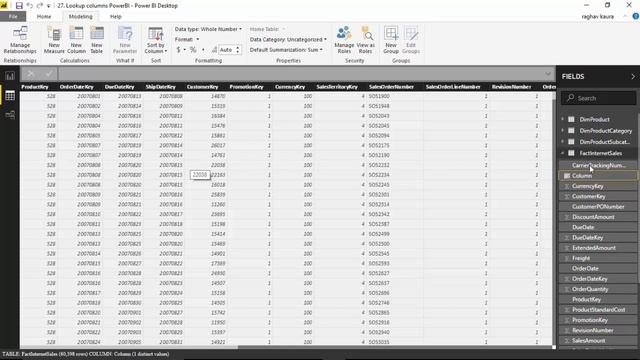Image resolution: width=640 pixels, height=360 pixels.
Task: Select ProductStandardCost field
Action: 598,310
